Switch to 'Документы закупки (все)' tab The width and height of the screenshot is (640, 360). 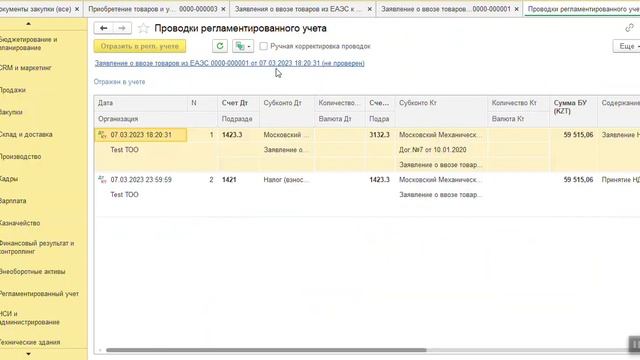click(x=36, y=9)
